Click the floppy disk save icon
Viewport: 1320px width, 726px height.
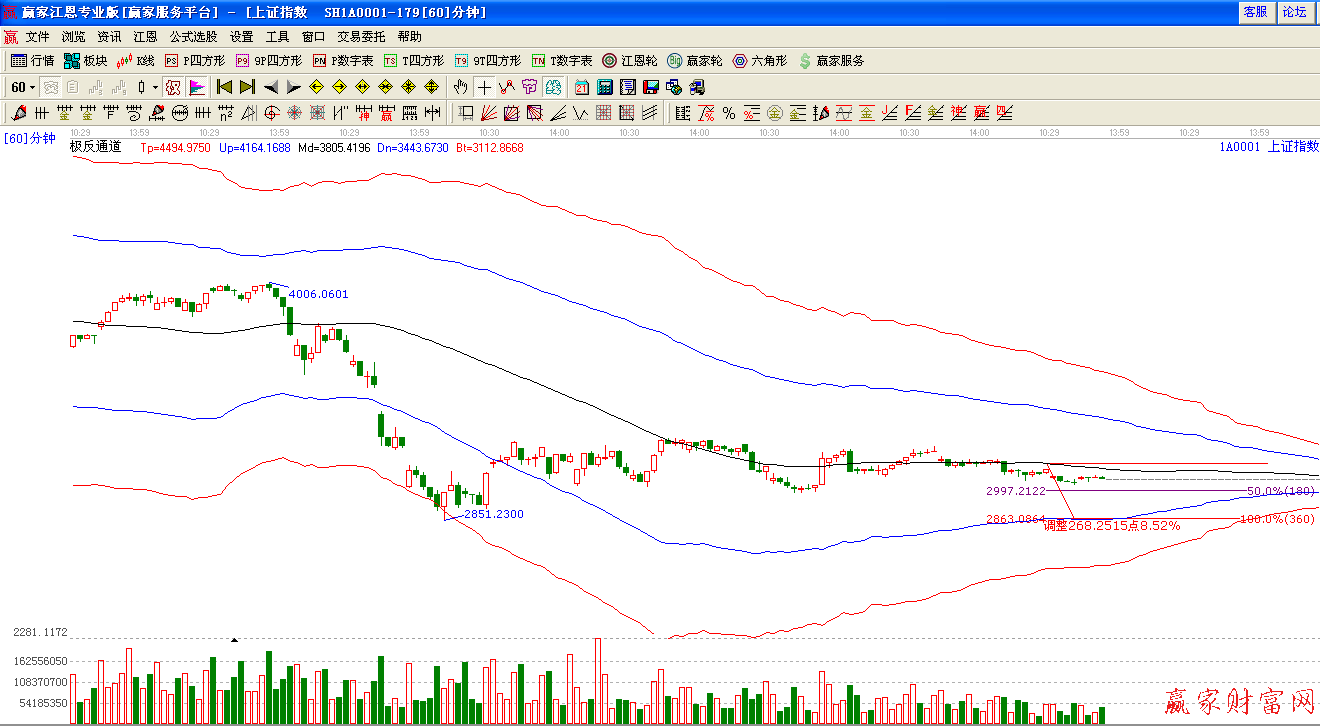651,87
